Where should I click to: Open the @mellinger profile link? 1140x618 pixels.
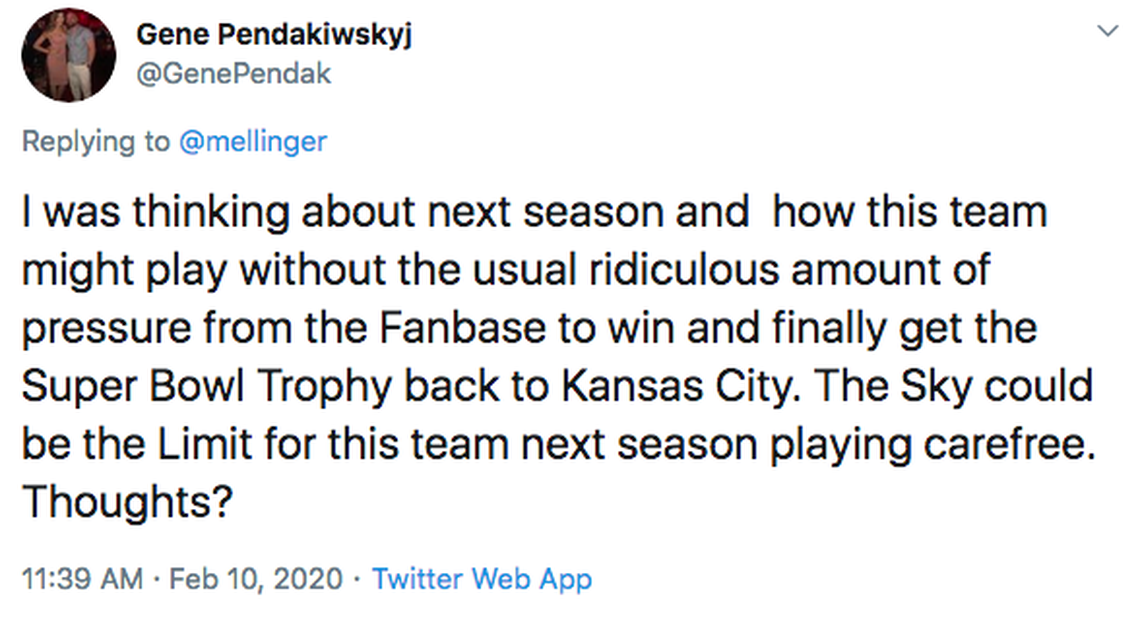252,141
